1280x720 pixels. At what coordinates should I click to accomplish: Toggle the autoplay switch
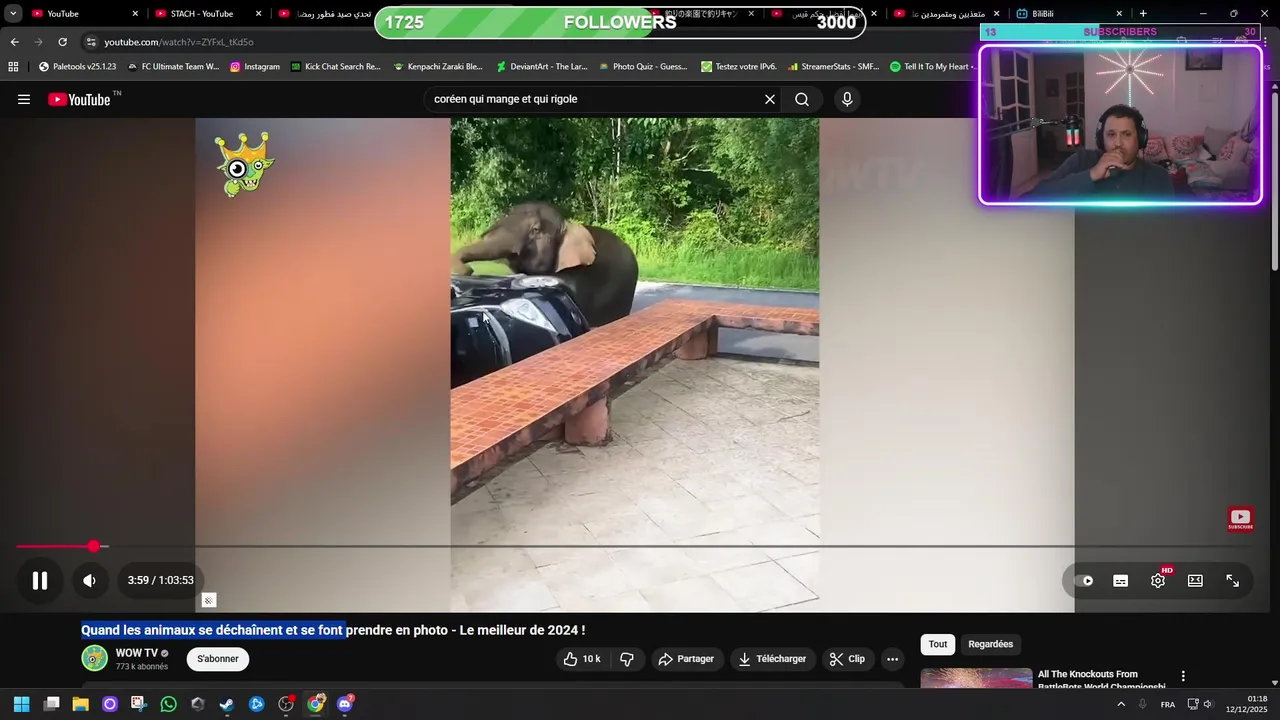click(x=1084, y=580)
